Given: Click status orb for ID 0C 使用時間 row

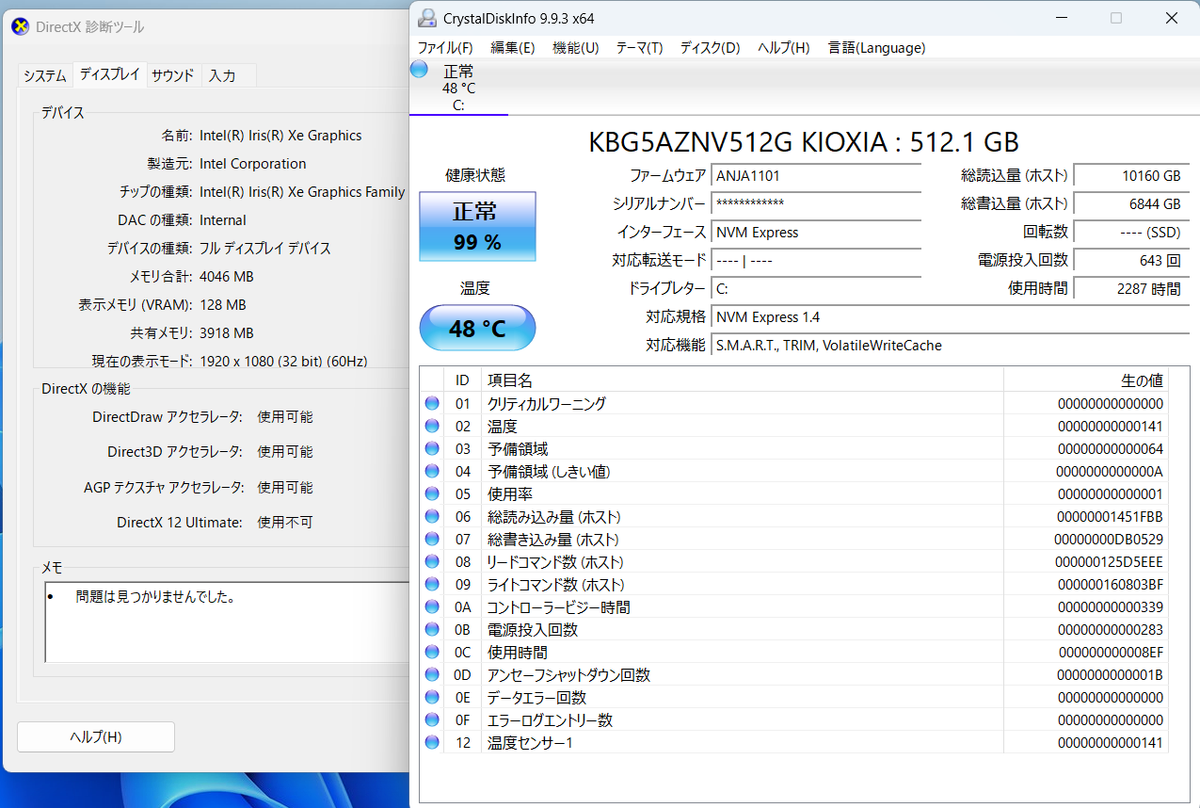Looking at the screenshot, I should click(432, 652).
